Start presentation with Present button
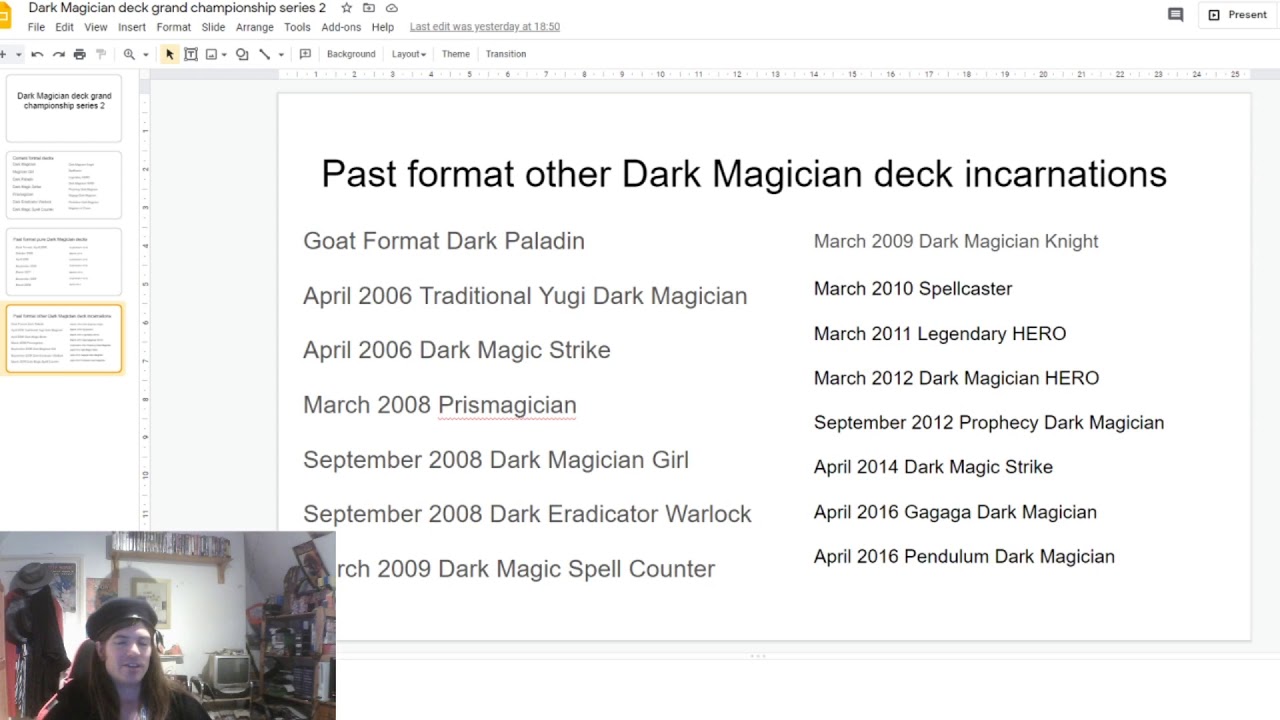1280x720 pixels. [x=1238, y=14]
